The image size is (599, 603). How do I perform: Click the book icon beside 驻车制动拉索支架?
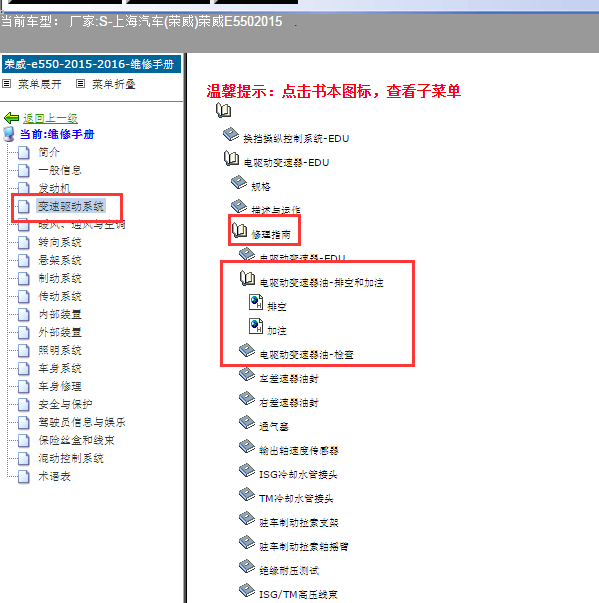[247, 518]
